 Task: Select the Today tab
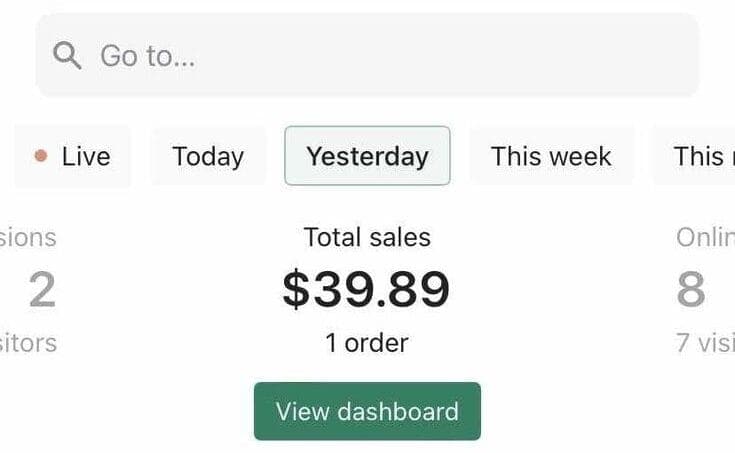(208, 156)
